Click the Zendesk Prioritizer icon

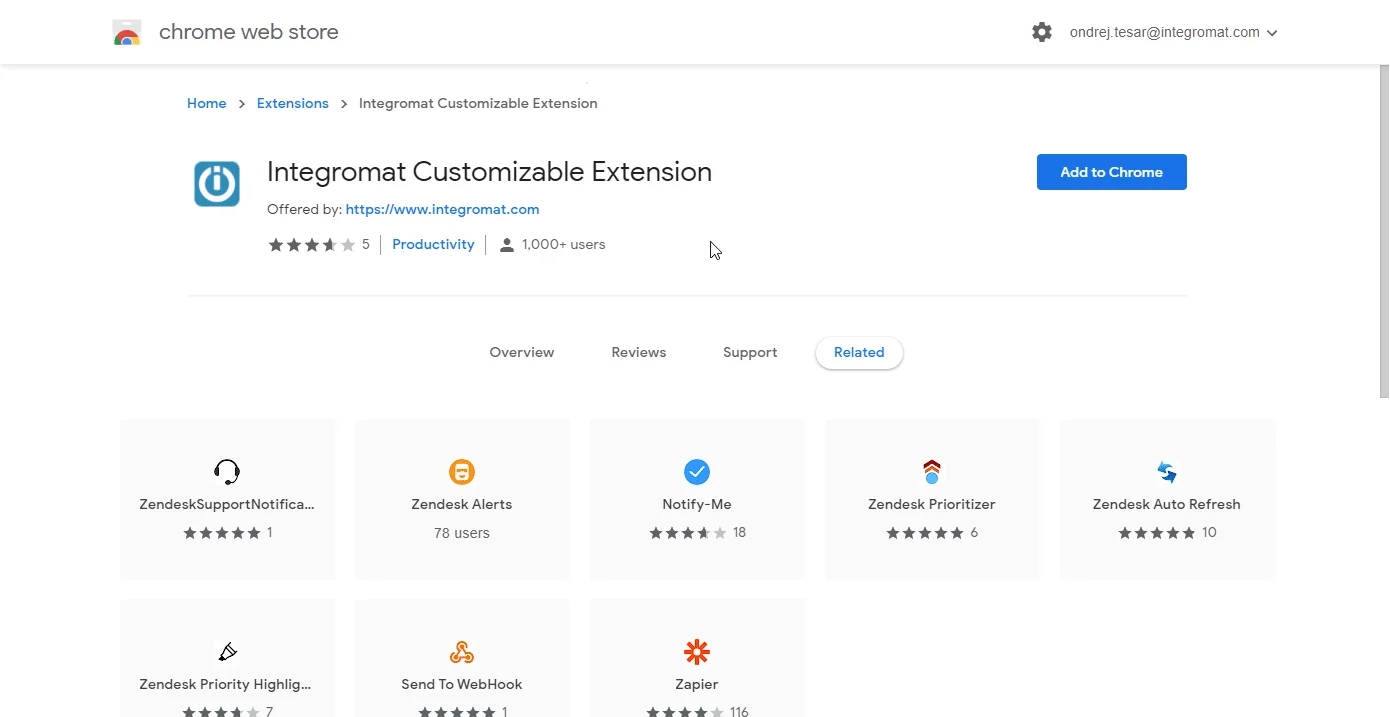pos(932,471)
